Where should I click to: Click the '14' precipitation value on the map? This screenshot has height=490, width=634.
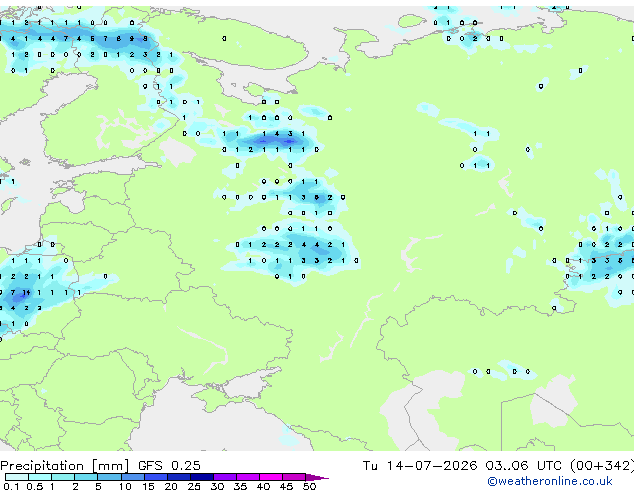click(26, 292)
